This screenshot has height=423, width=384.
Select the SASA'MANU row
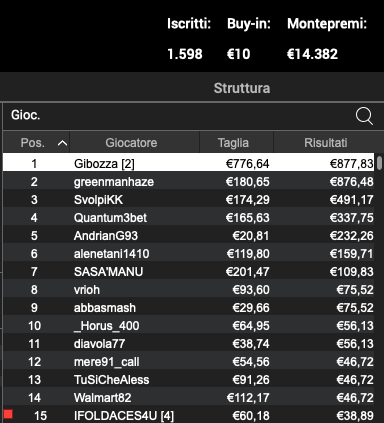(189, 272)
